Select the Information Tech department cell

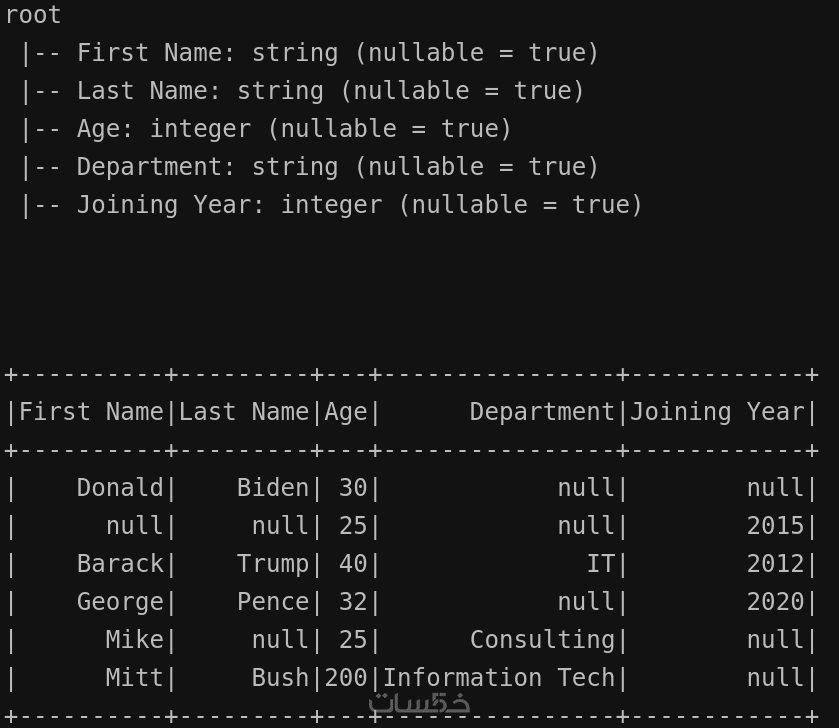pos(499,678)
